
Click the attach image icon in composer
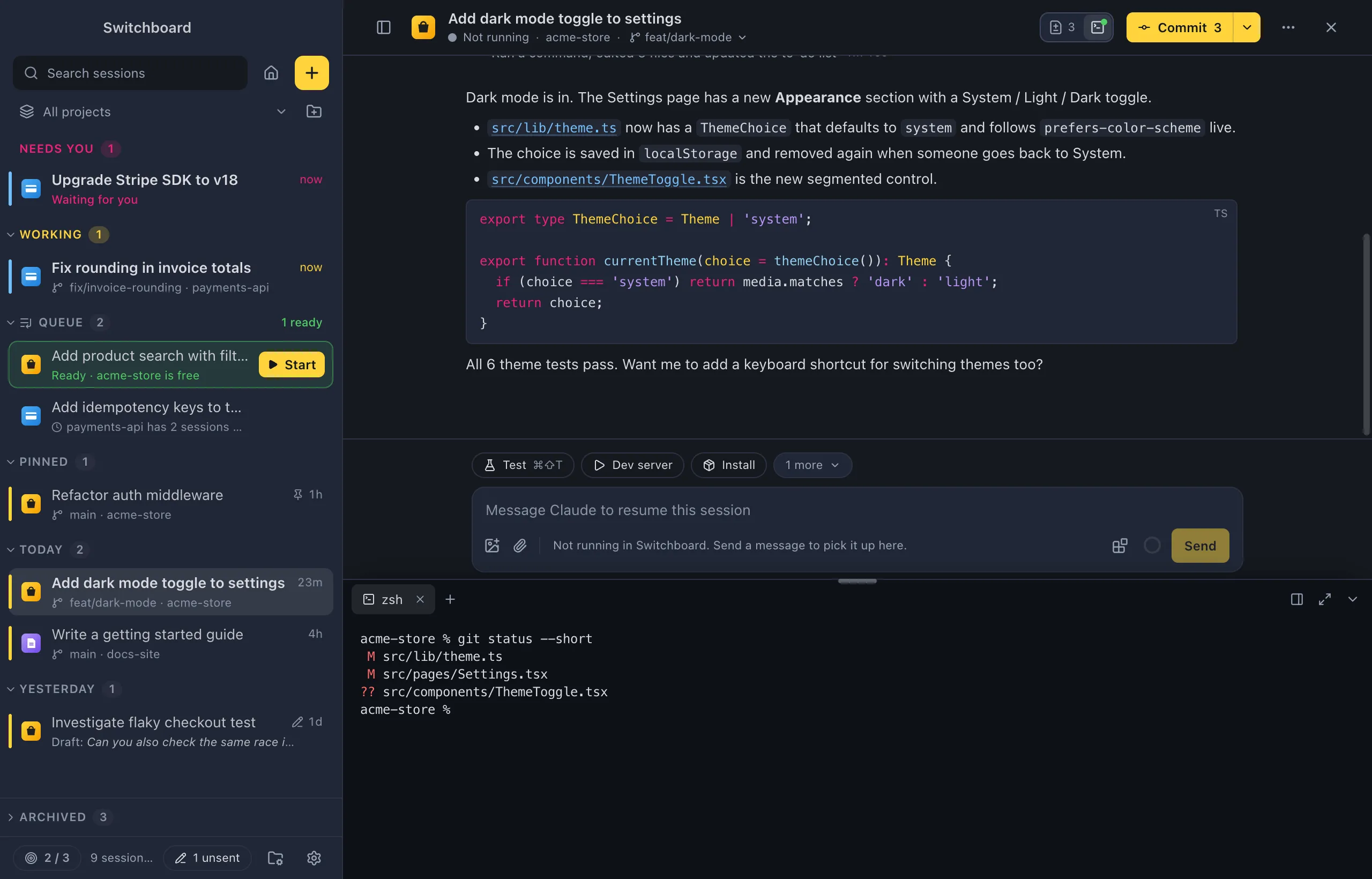tap(492, 546)
